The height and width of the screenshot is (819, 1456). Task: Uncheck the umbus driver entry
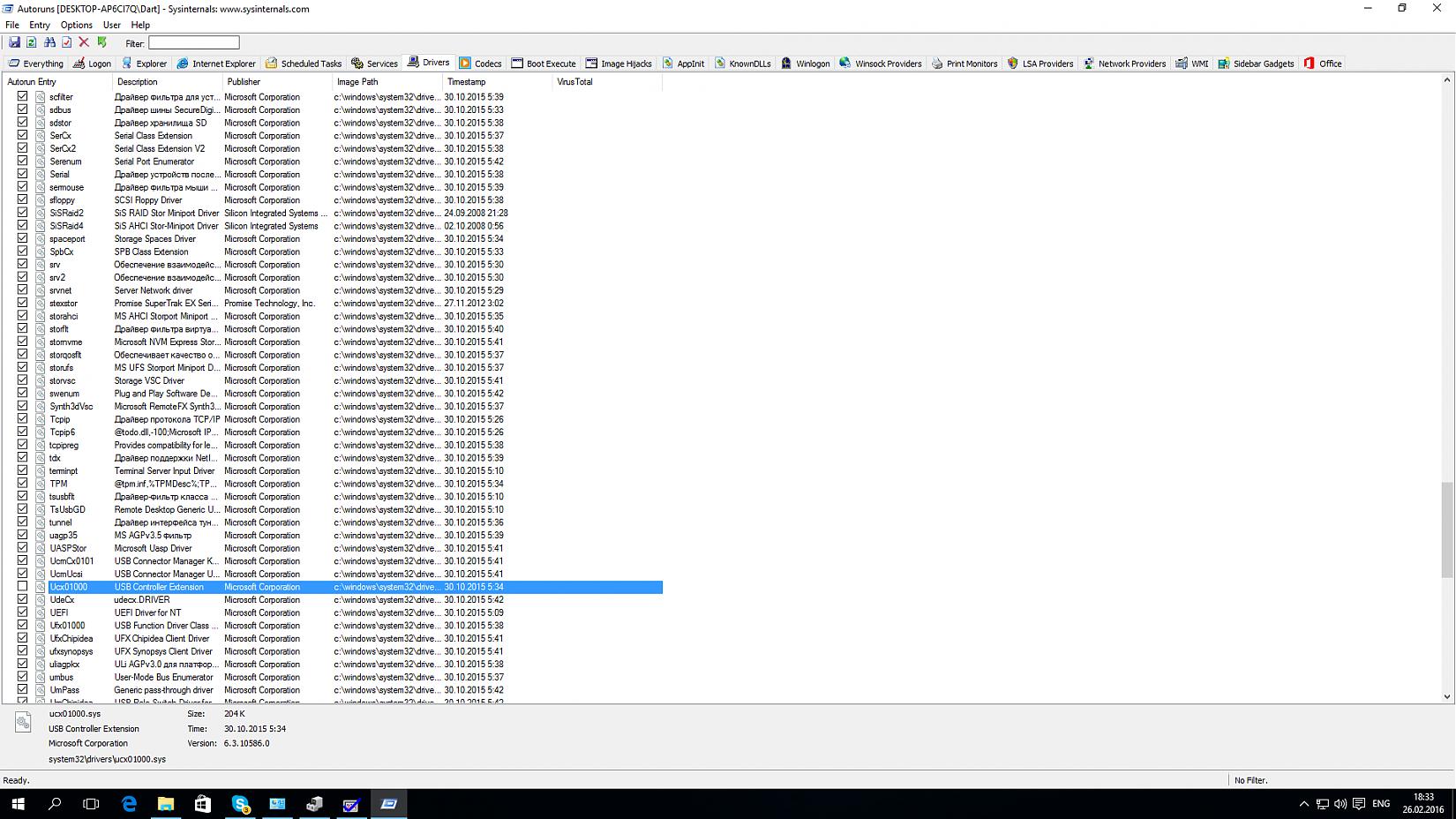(23, 677)
